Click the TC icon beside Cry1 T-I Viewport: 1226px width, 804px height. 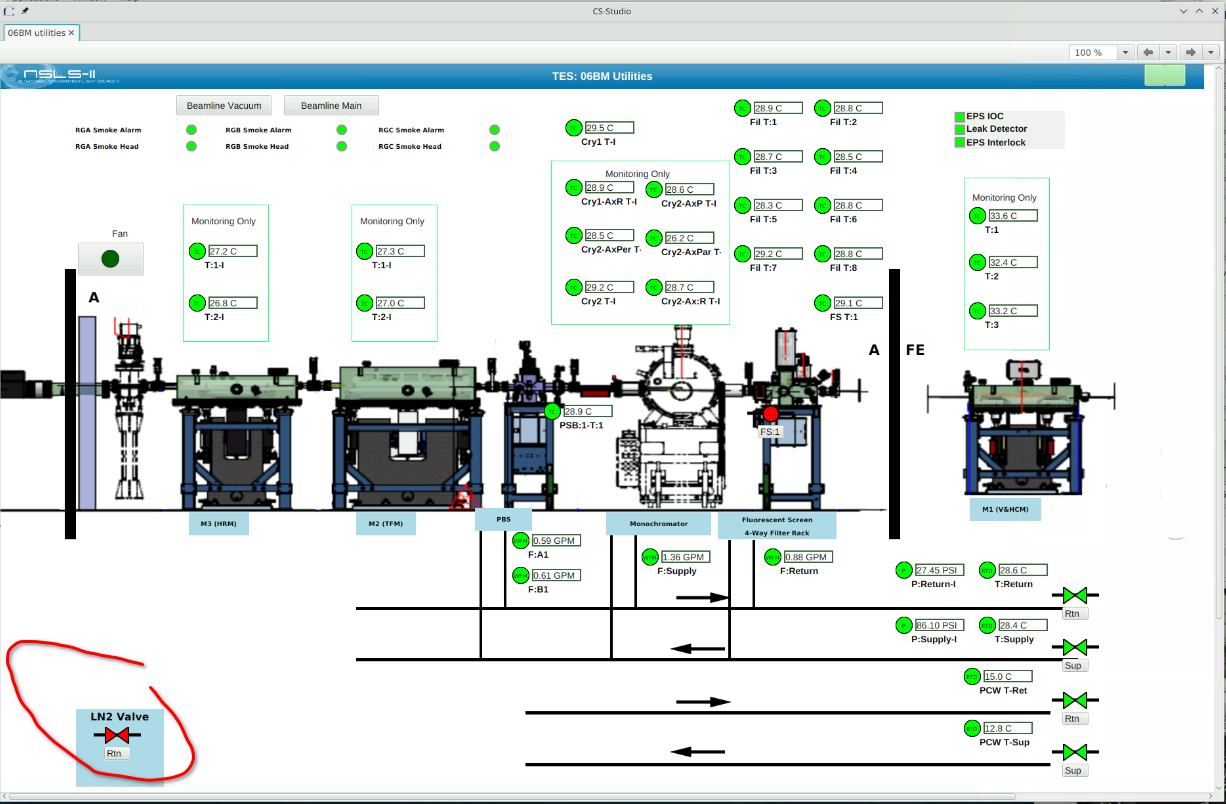click(573, 127)
